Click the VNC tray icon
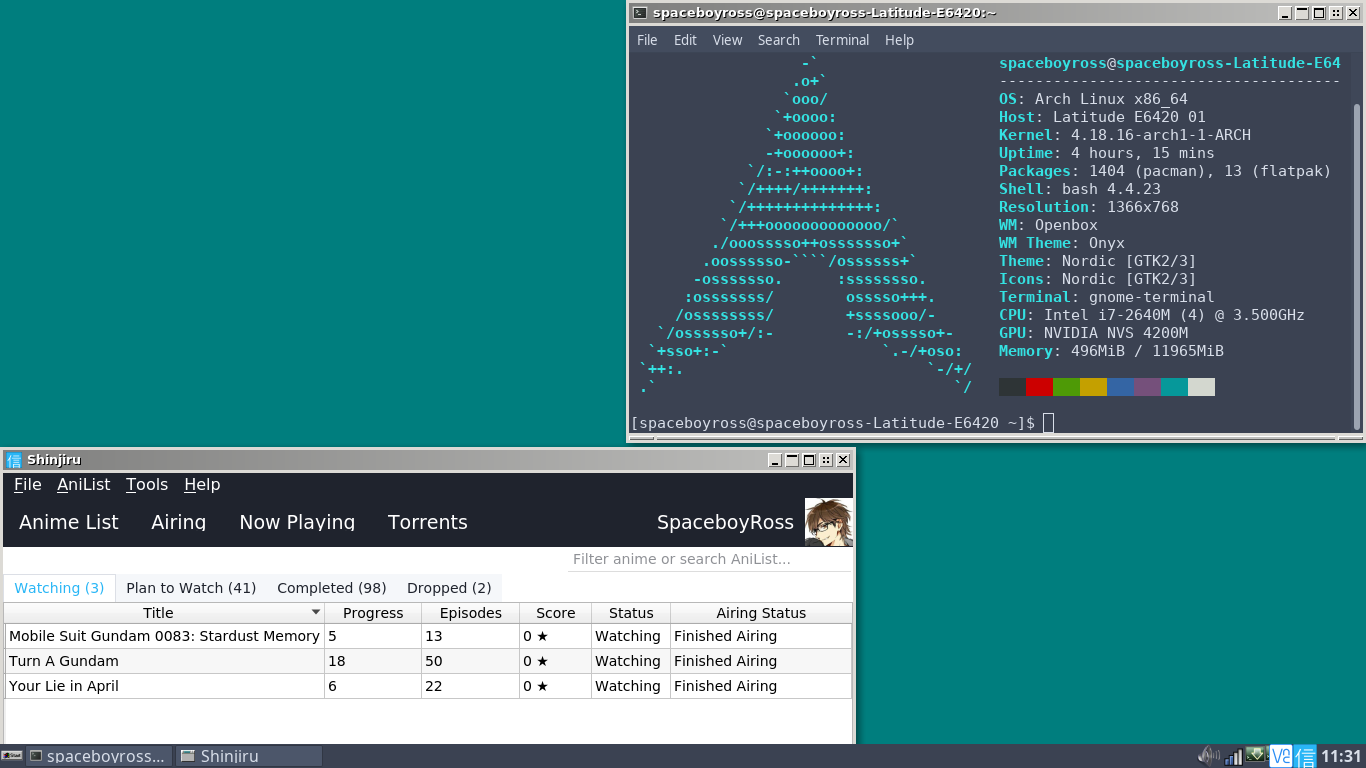This screenshot has height=768, width=1366. point(1281,756)
